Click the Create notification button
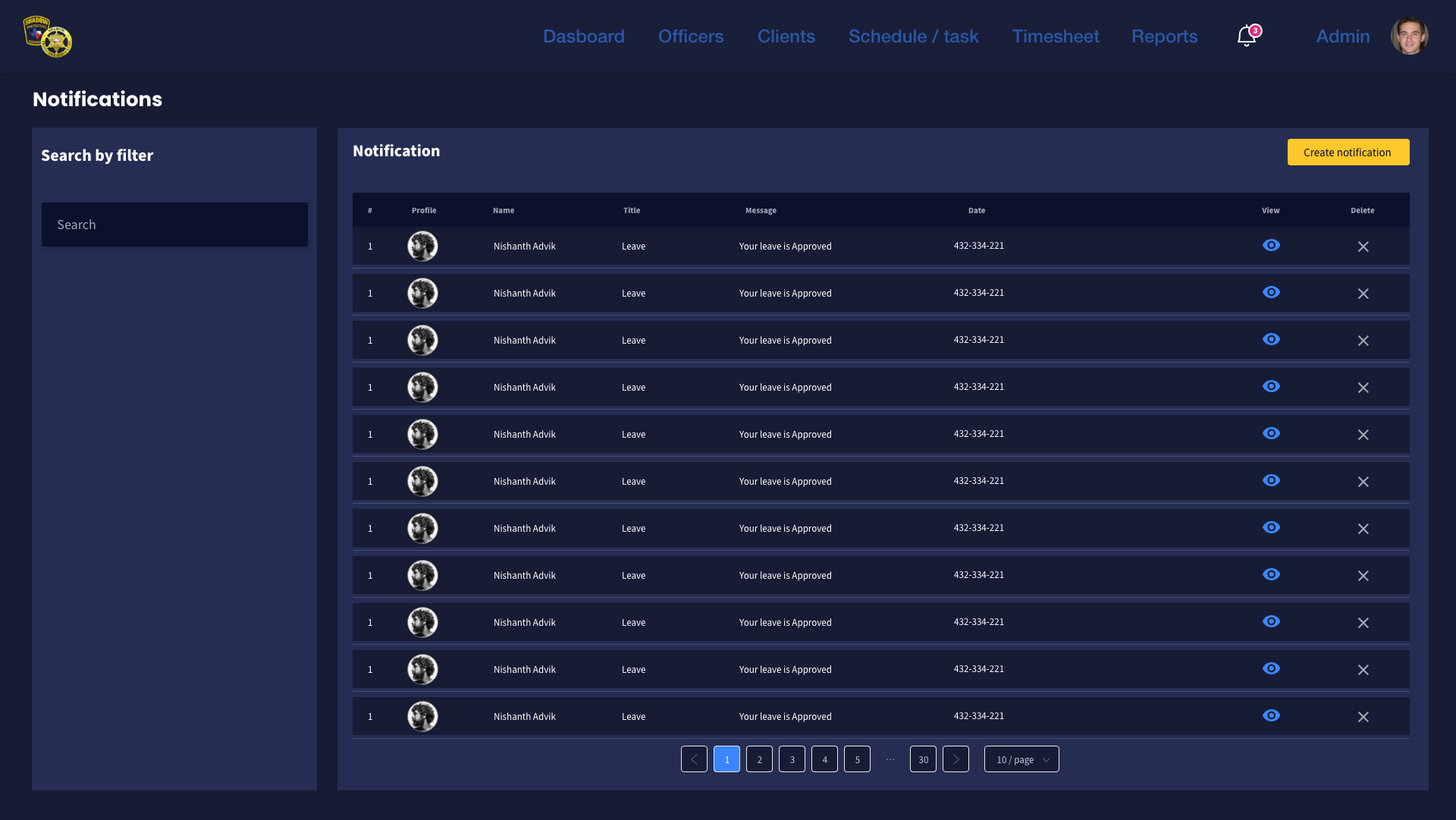The image size is (1456, 820). (x=1348, y=152)
